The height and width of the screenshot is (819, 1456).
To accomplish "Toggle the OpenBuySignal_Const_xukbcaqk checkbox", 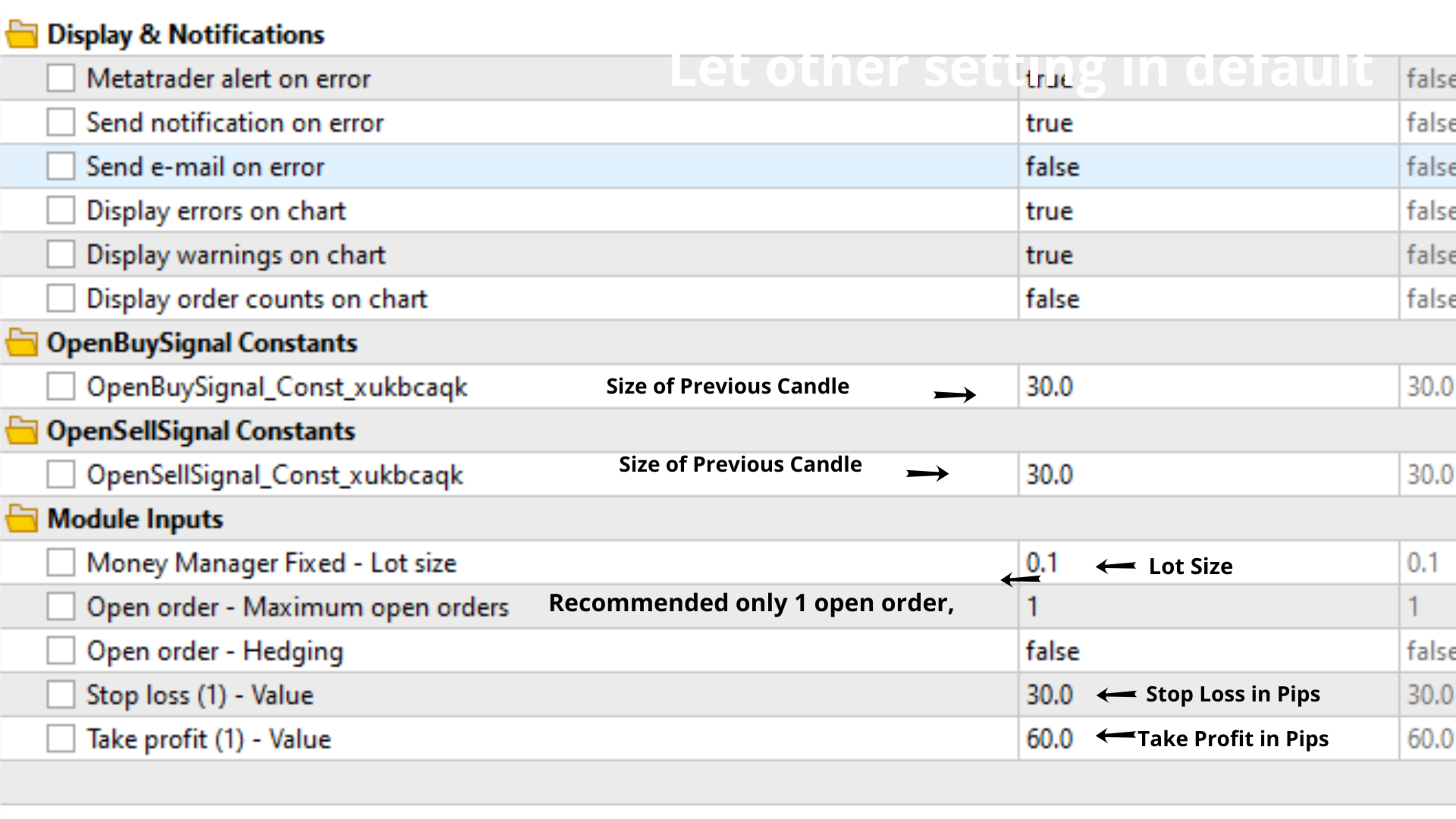I will pyautogui.click(x=61, y=386).
